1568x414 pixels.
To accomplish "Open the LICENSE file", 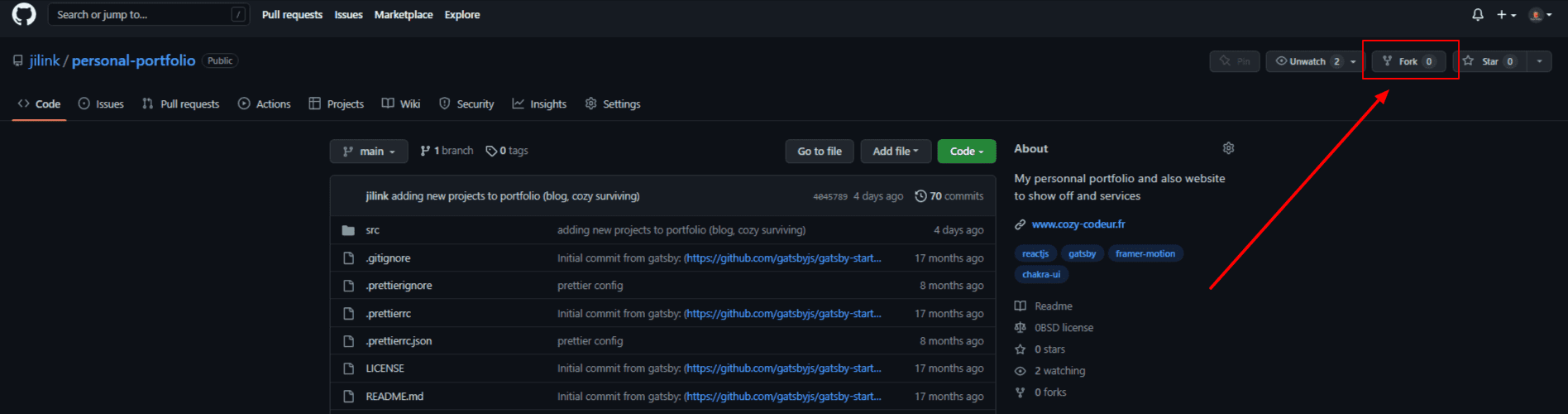I will [385, 368].
